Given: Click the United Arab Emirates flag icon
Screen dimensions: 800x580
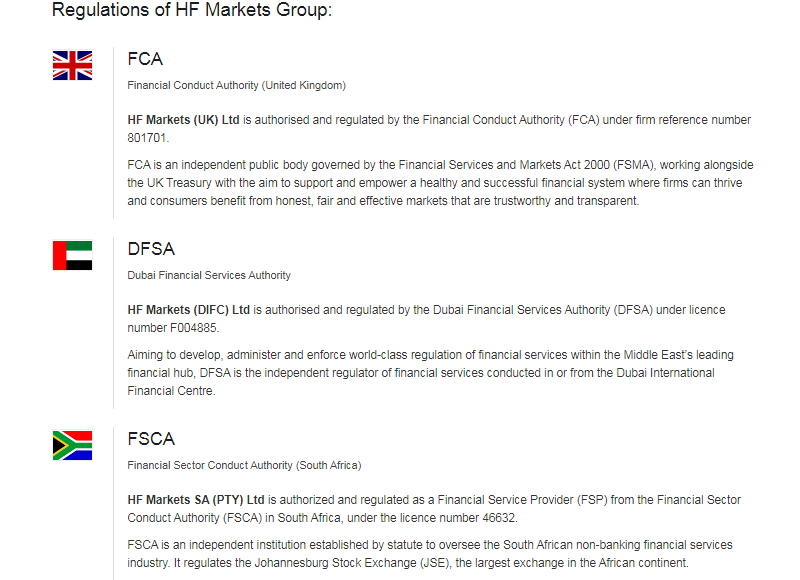Looking at the screenshot, I should click(72, 255).
